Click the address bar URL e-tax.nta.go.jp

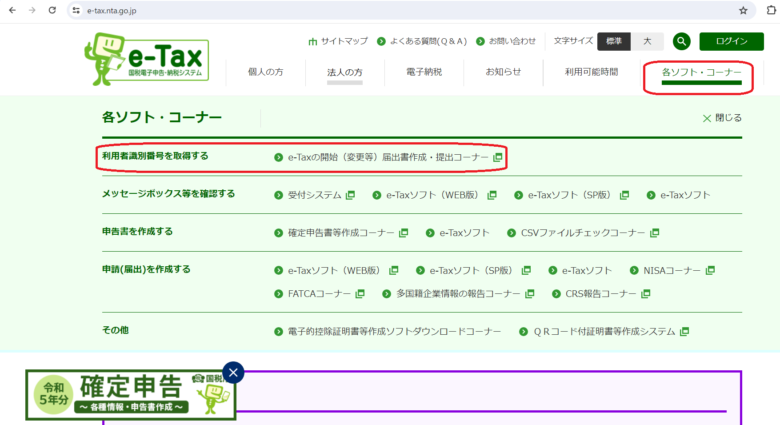(111, 10)
